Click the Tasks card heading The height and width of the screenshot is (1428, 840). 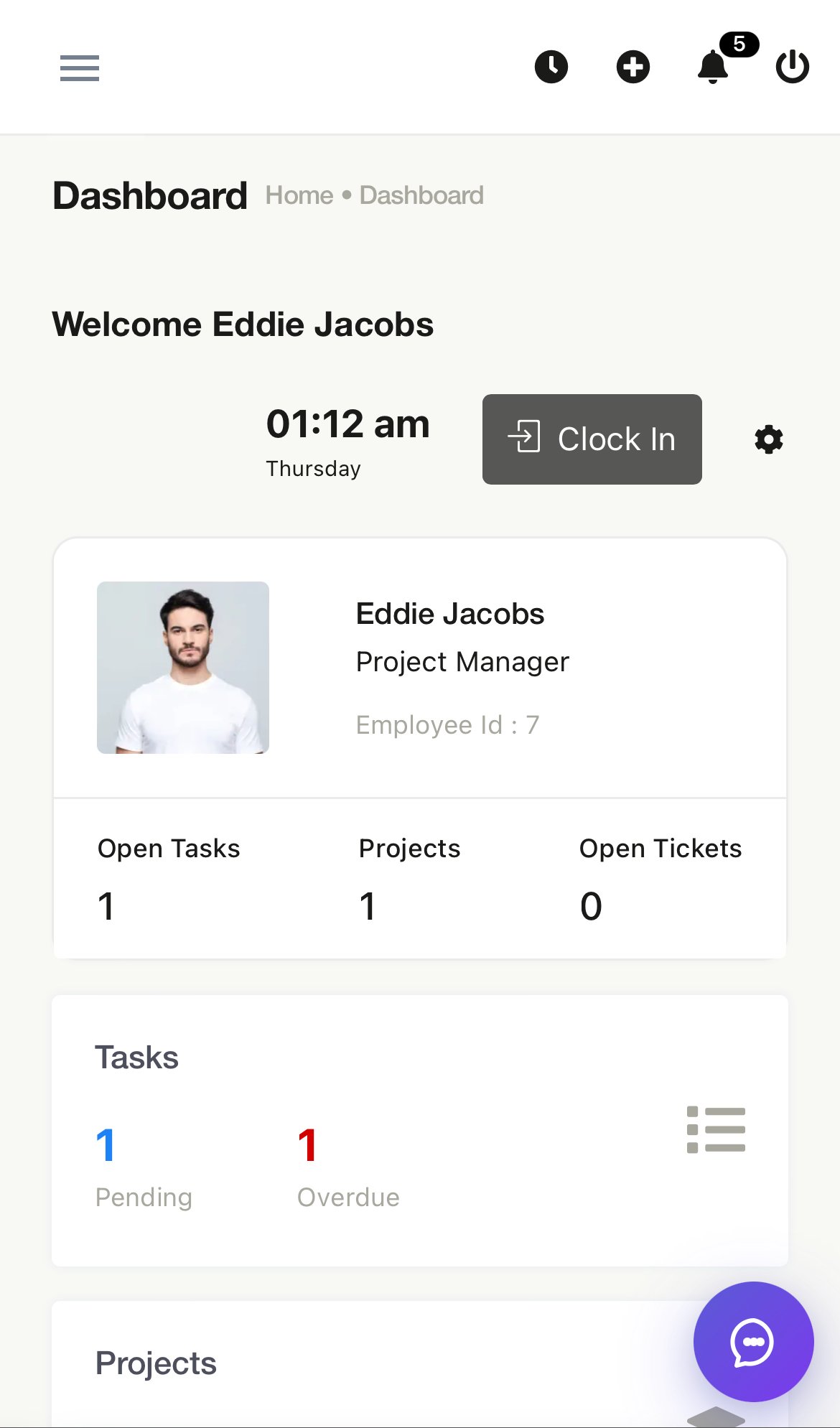click(137, 1058)
